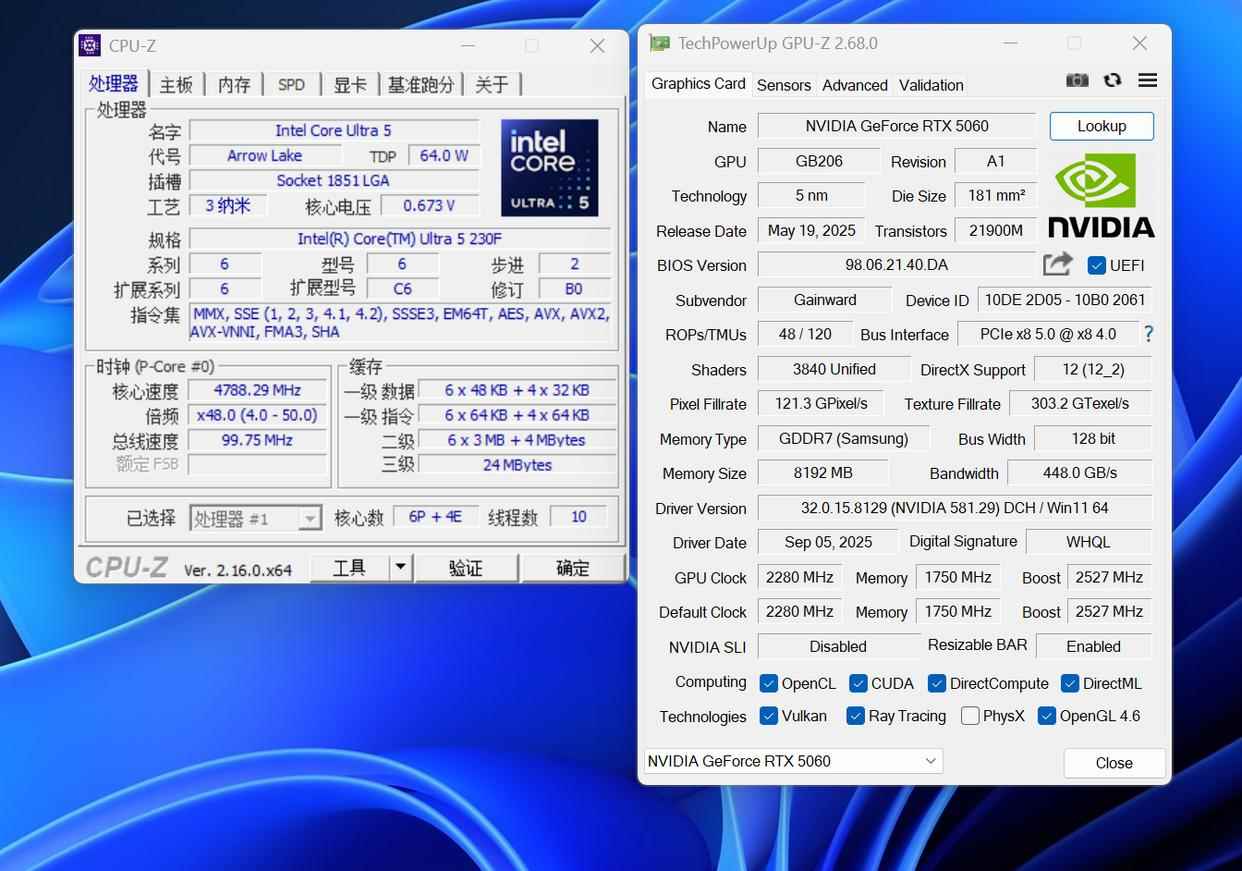Click the 24 MBytes L3 cache value
The image size is (1242, 871).
[x=517, y=465]
